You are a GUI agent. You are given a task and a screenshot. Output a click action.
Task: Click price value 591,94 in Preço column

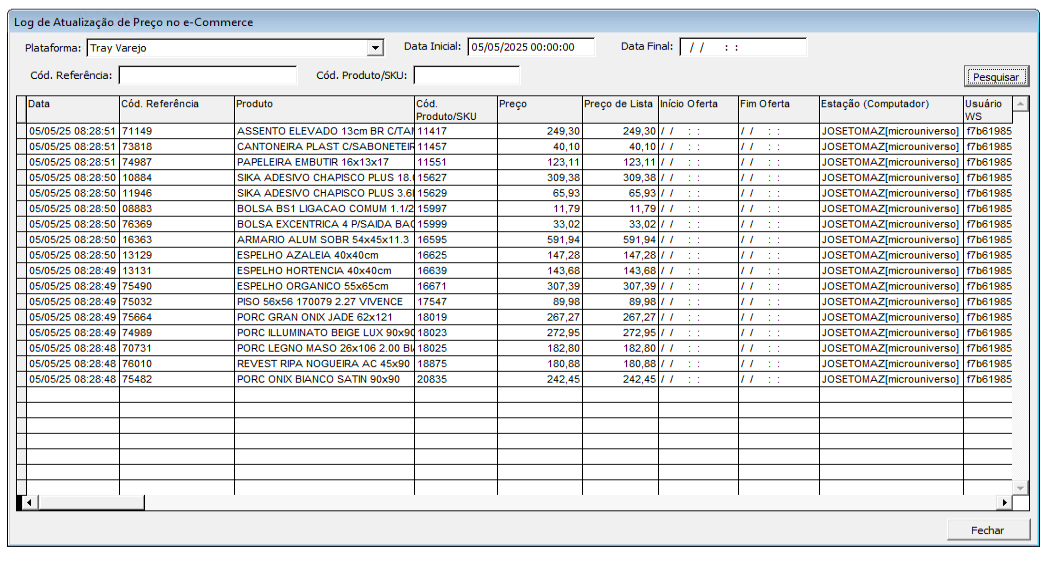pyautogui.click(x=540, y=240)
